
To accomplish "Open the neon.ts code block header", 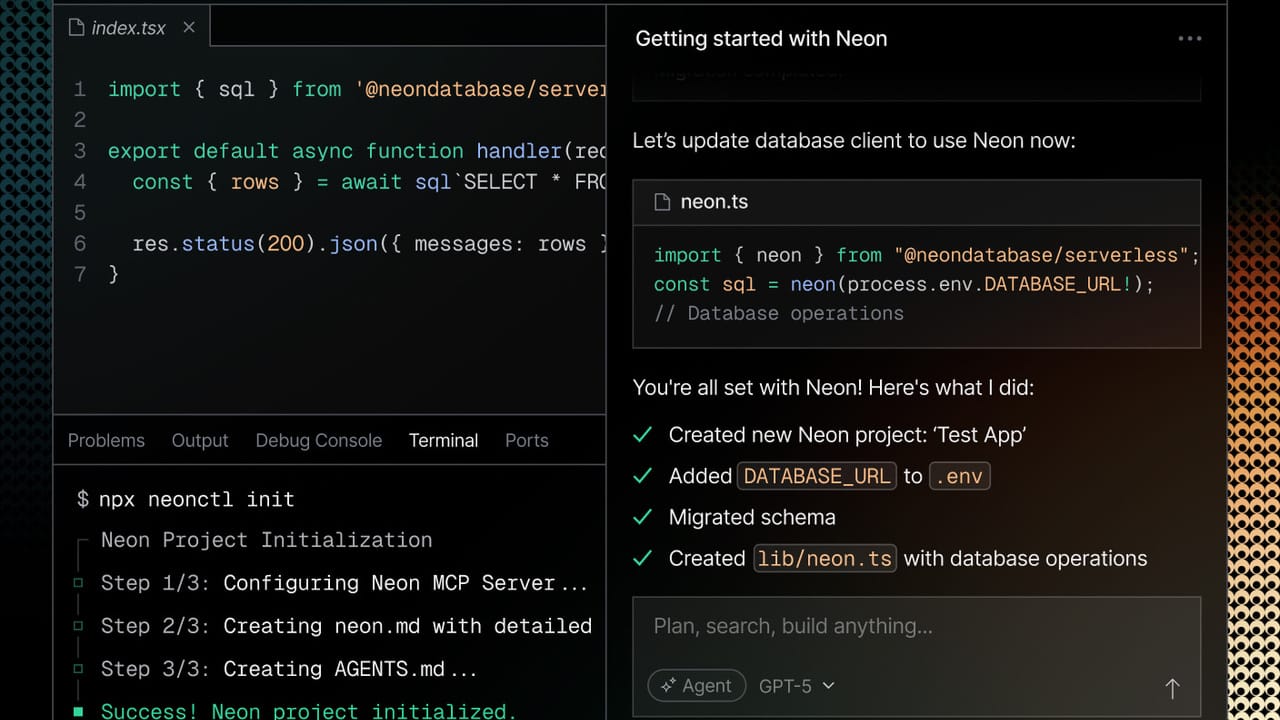I will [x=916, y=202].
